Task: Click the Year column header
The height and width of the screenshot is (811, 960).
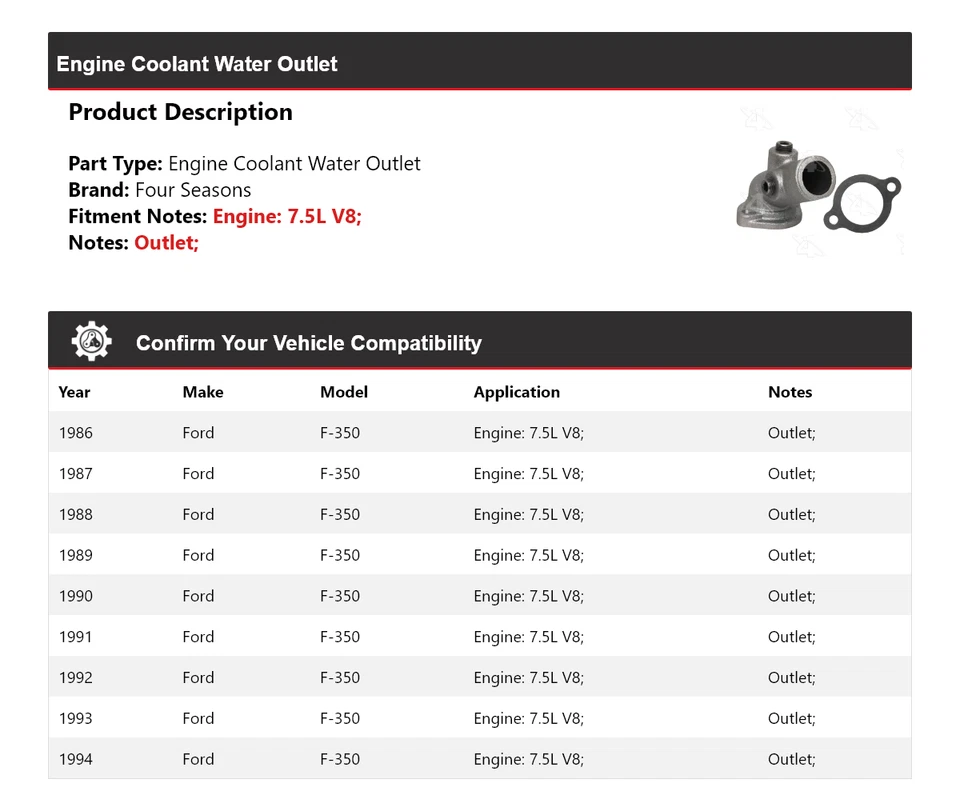Action: pyautogui.click(x=74, y=392)
